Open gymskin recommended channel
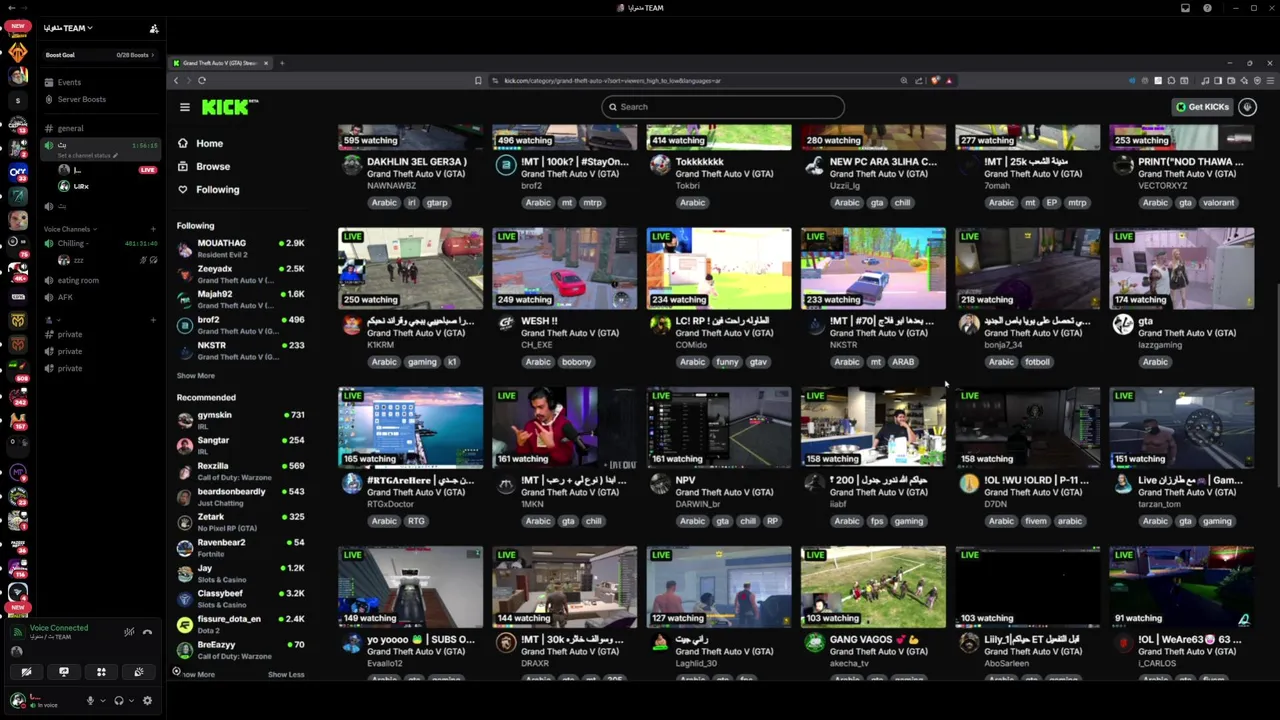The height and width of the screenshot is (720, 1280). coord(240,419)
